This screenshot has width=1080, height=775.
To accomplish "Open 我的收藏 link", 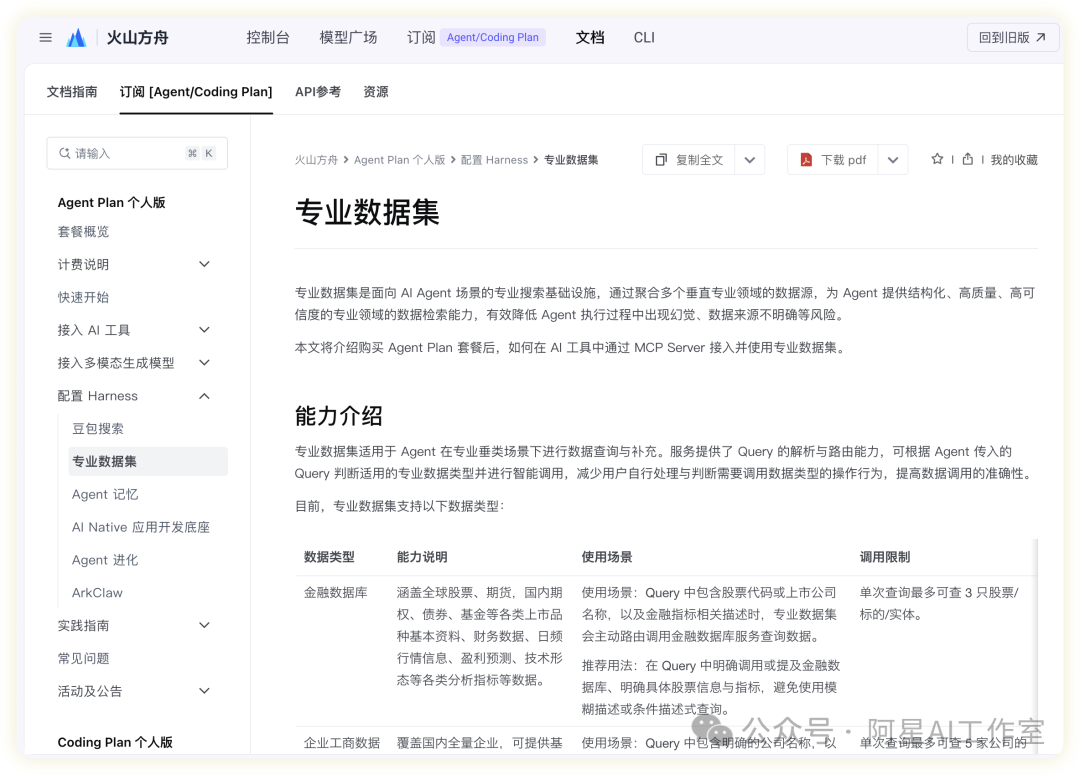I will click(x=1014, y=160).
